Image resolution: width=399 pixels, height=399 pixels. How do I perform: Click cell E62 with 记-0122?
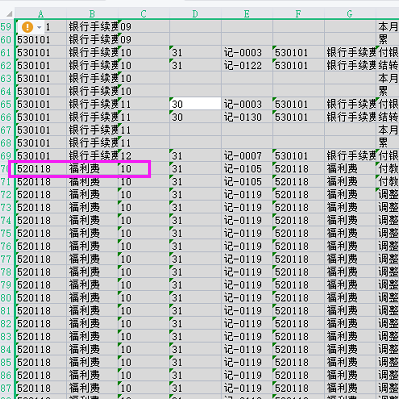(247, 66)
